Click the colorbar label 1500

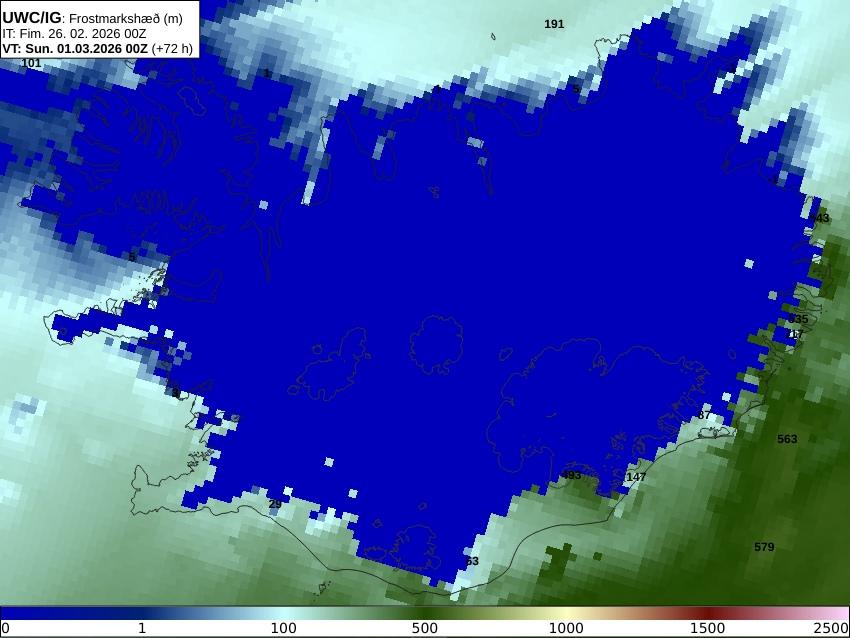coord(707,629)
